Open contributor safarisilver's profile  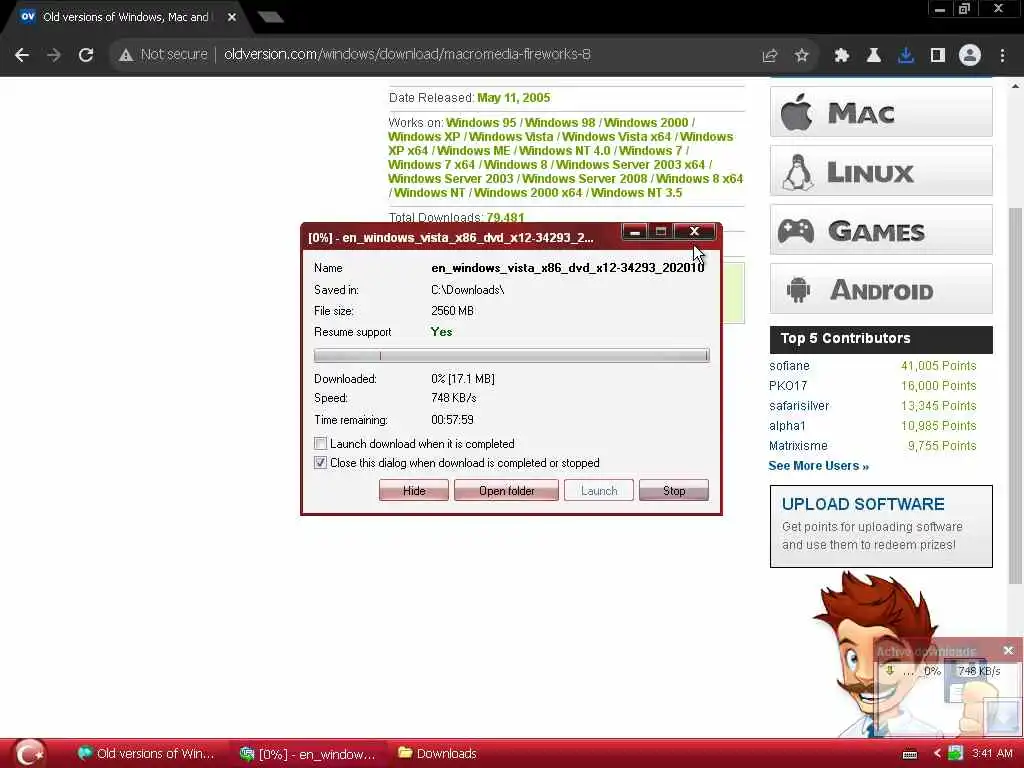click(799, 406)
